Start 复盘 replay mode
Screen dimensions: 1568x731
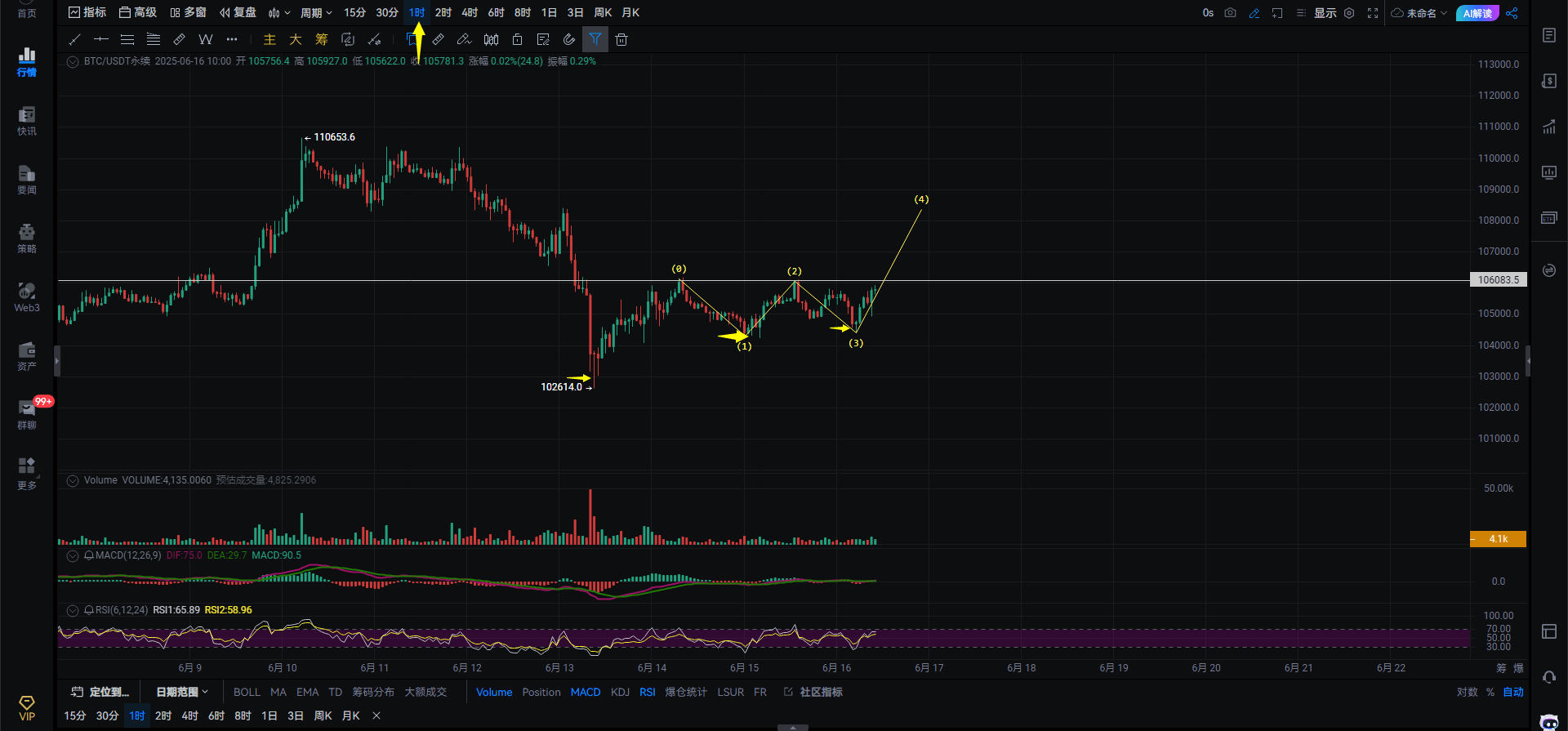click(x=238, y=13)
